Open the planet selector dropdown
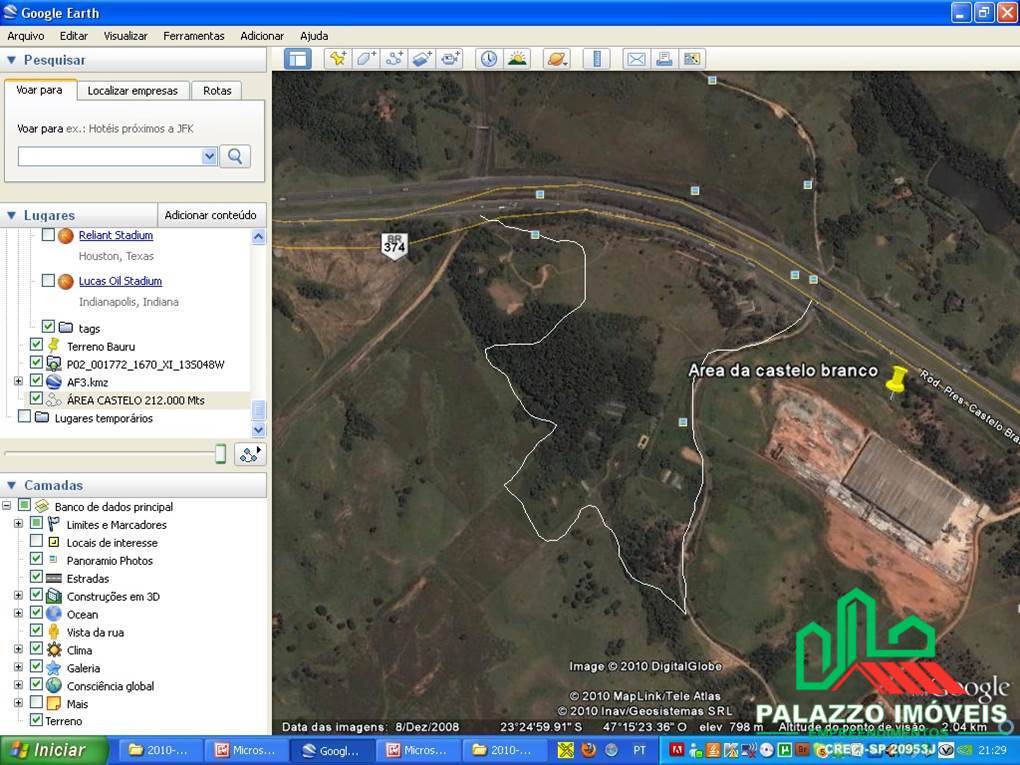The height and width of the screenshot is (765, 1020). (x=556, y=59)
